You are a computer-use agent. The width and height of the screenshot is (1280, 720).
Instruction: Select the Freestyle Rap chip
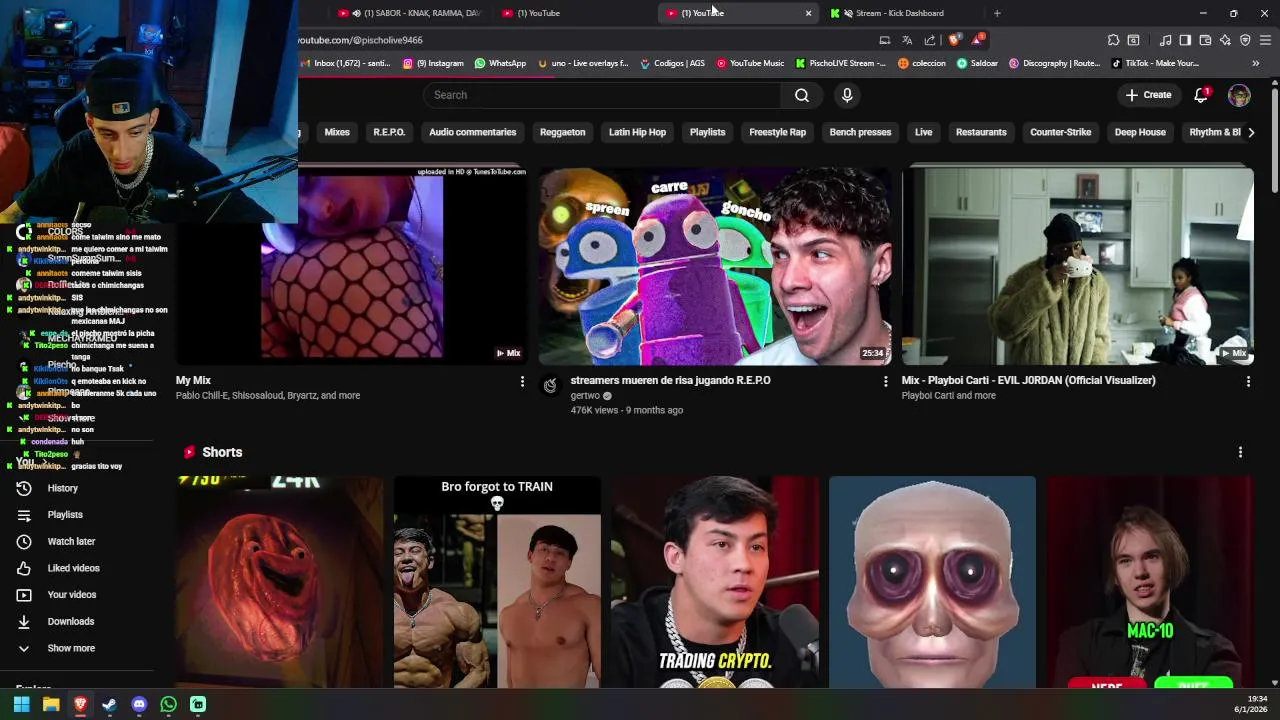click(x=777, y=132)
